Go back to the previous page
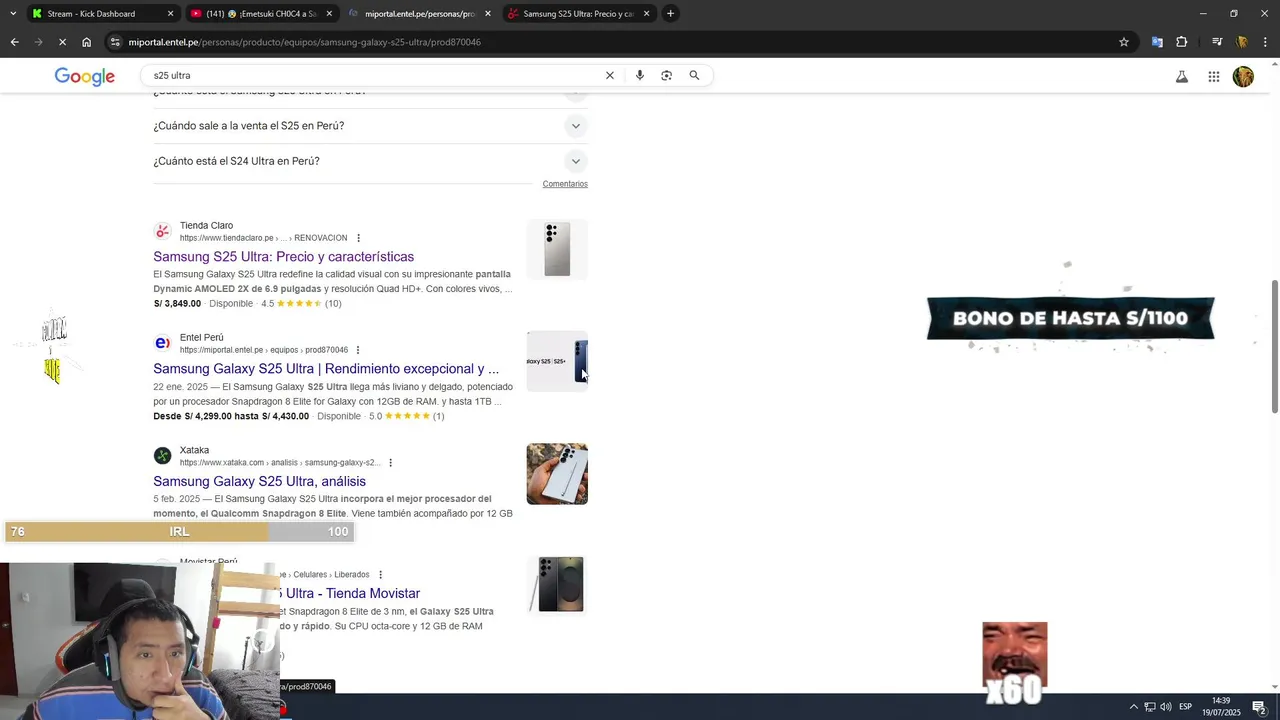Image resolution: width=1280 pixels, height=720 pixels. pyautogui.click(x=14, y=42)
